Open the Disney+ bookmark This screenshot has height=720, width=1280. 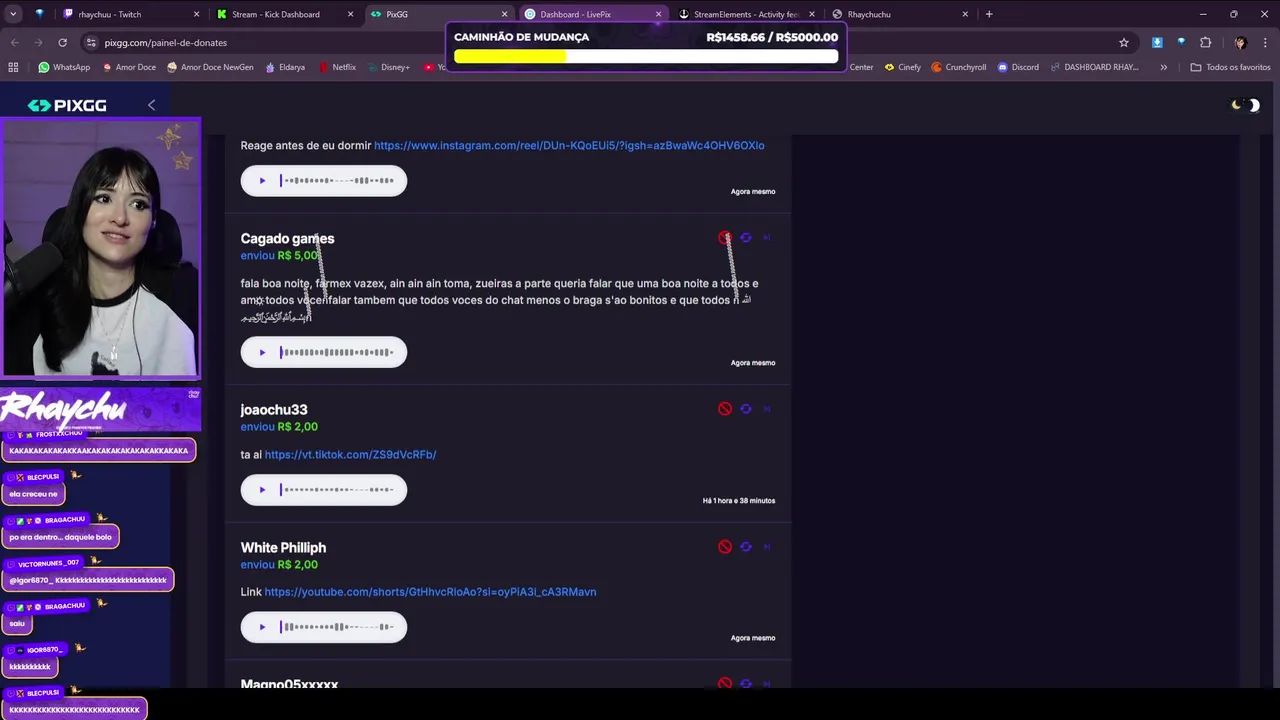pos(388,67)
